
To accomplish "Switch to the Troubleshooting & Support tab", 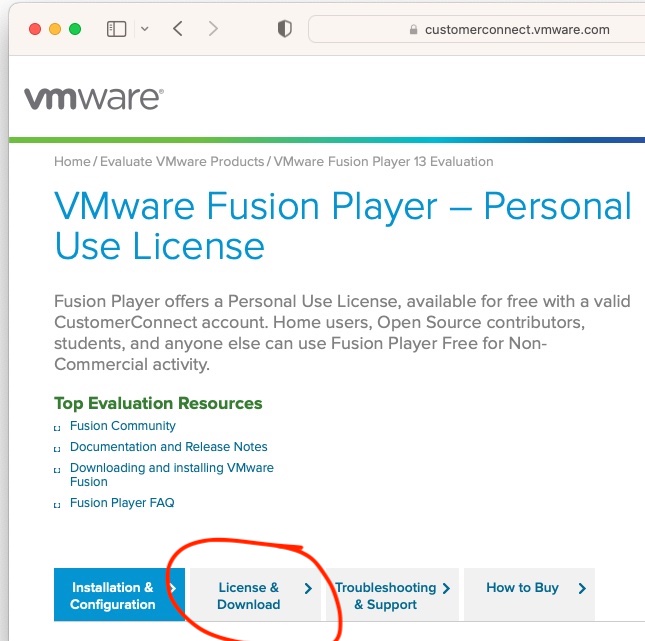I will [x=385, y=596].
